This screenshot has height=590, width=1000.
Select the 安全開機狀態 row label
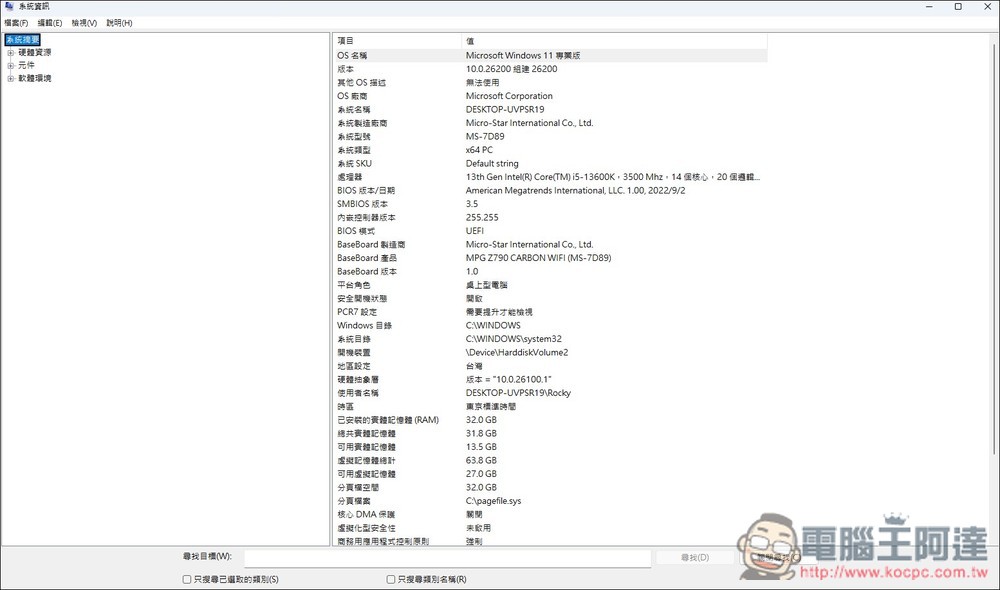coord(362,299)
